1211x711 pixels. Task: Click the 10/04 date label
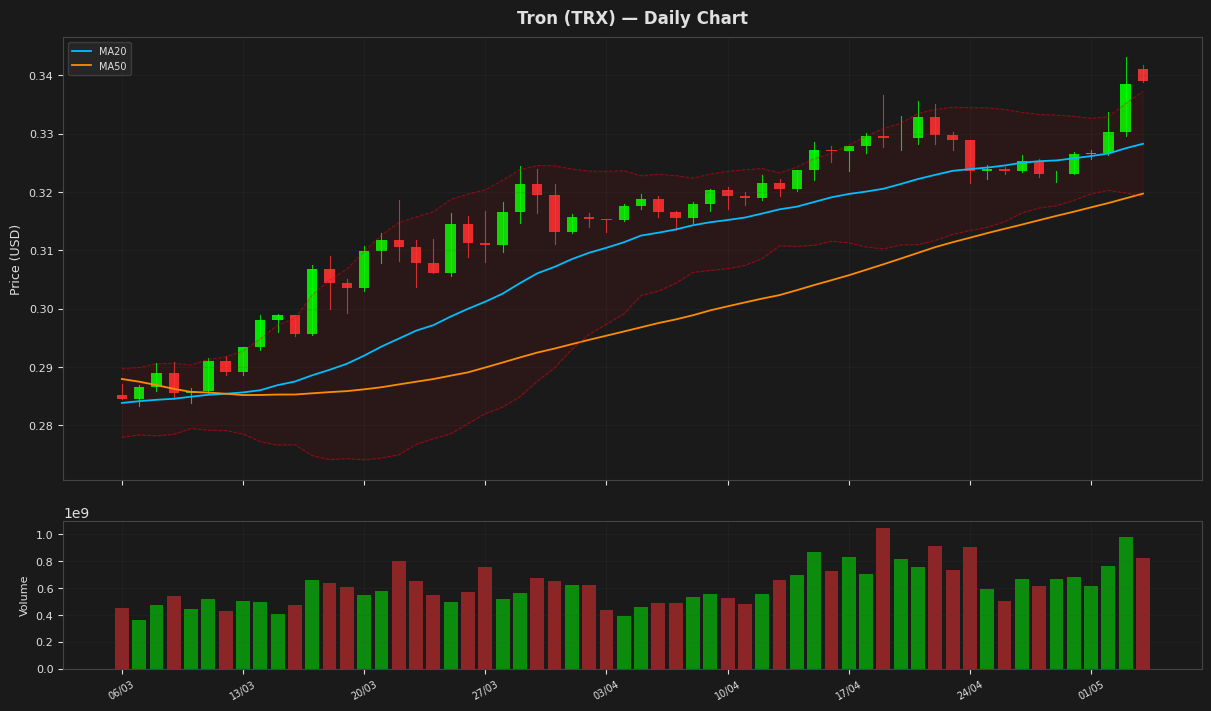pyautogui.click(x=726, y=690)
